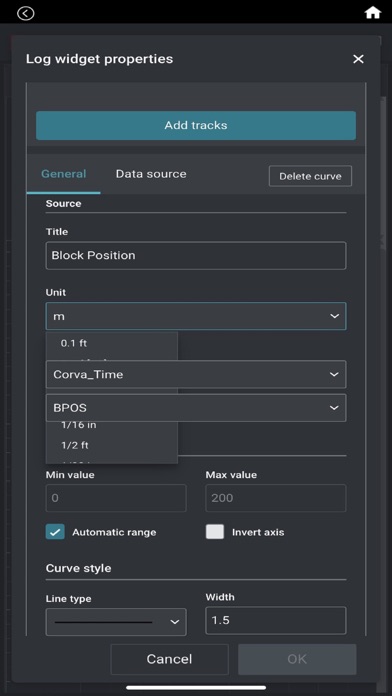This screenshot has height=696, width=392.
Task: Click the Cancel button
Action: (x=169, y=659)
